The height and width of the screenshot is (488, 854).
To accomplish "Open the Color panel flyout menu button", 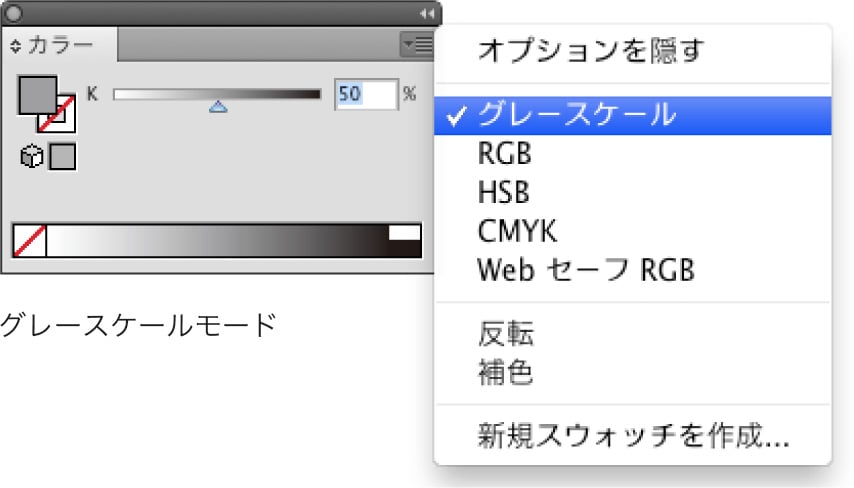I will pos(416,44).
